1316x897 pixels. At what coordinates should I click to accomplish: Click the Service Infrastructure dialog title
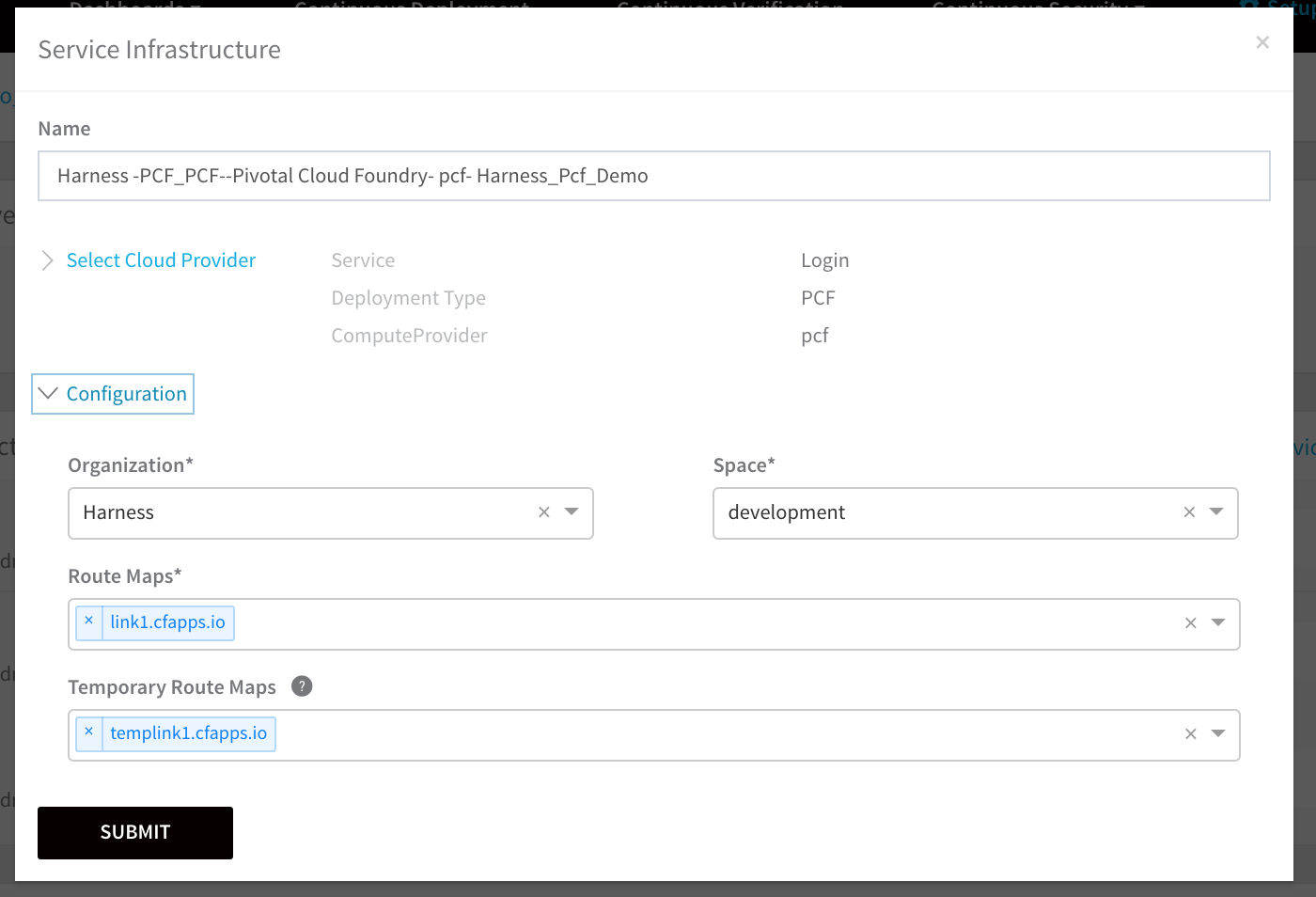coord(160,49)
